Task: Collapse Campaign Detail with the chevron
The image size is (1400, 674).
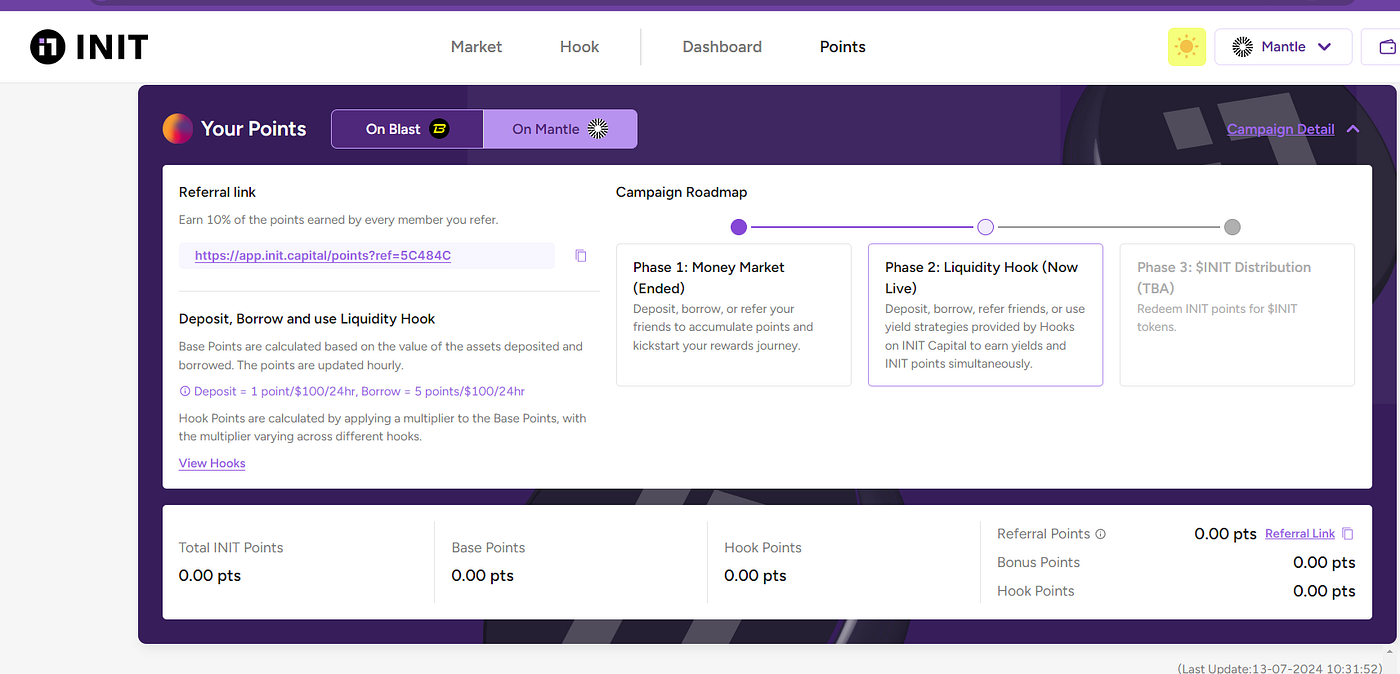Action: coord(1353,129)
